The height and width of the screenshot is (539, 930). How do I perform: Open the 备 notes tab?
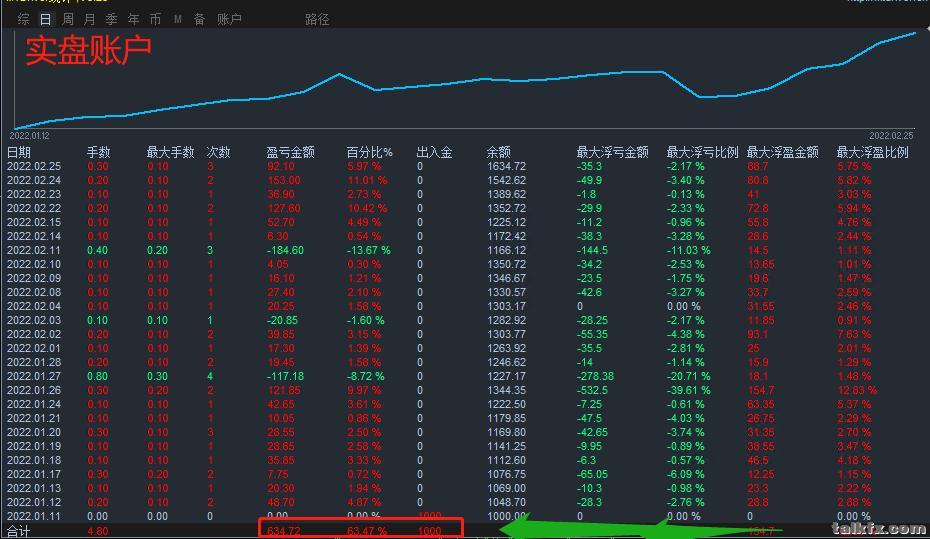pos(199,19)
